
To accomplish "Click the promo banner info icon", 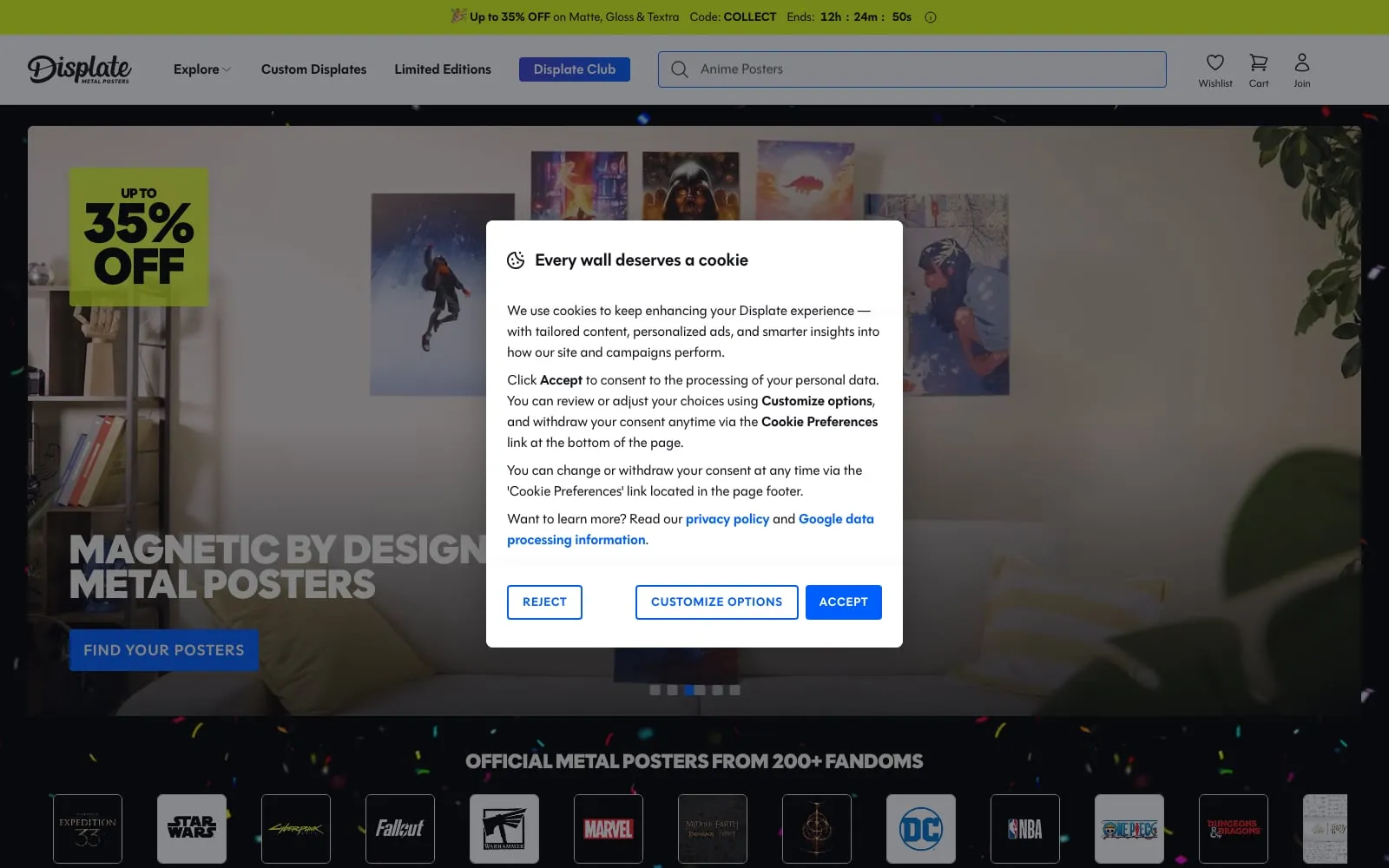I will [x=931, y=17].
